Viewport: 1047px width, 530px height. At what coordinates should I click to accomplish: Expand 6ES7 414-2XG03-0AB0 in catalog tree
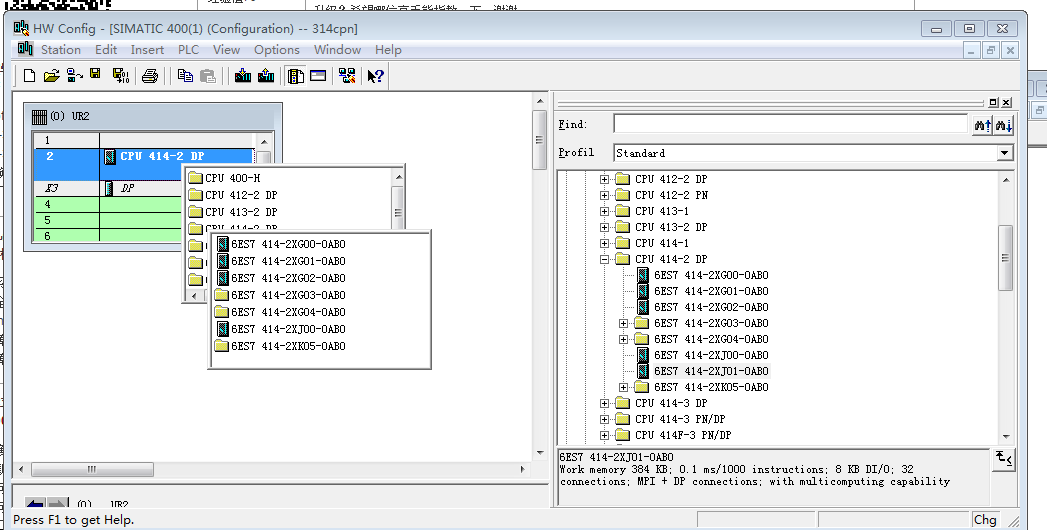click(x=624, y=323)
